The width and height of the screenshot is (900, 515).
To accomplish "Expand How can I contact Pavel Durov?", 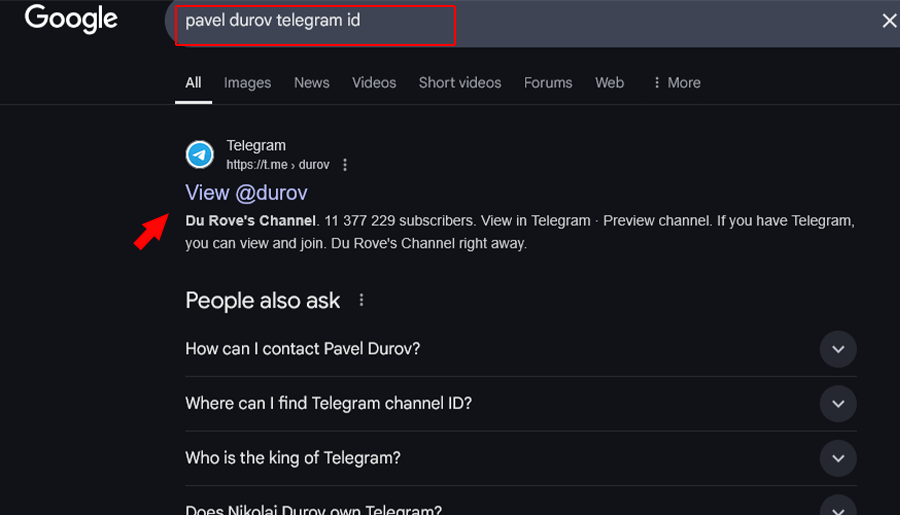I will tap(838, 349).
